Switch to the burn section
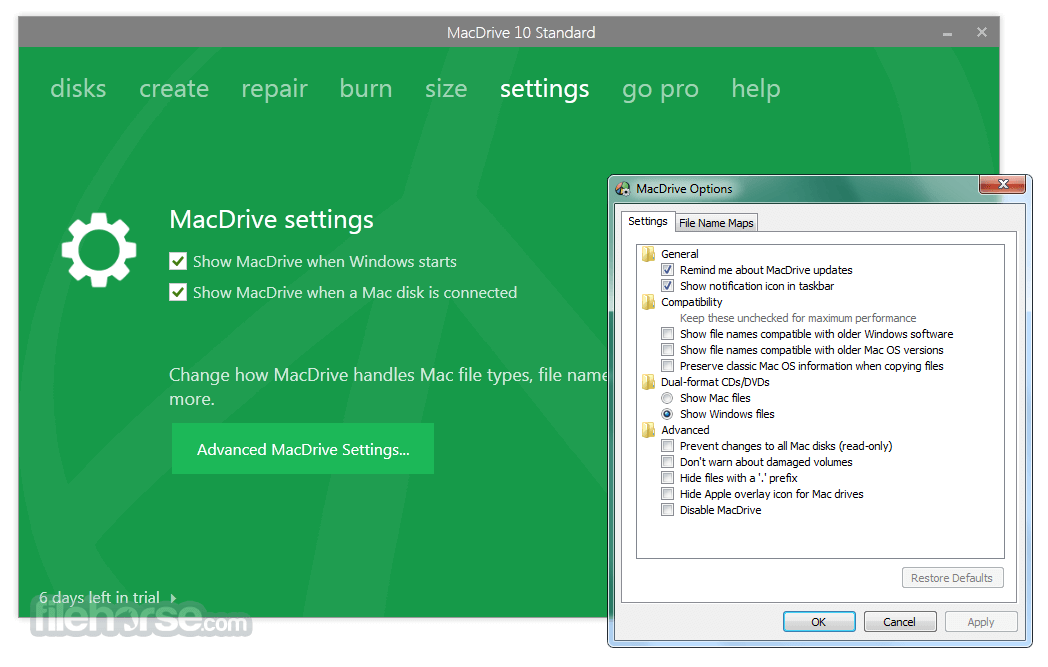The width and height of the screenshot is (1048, 667). (366, 88)
